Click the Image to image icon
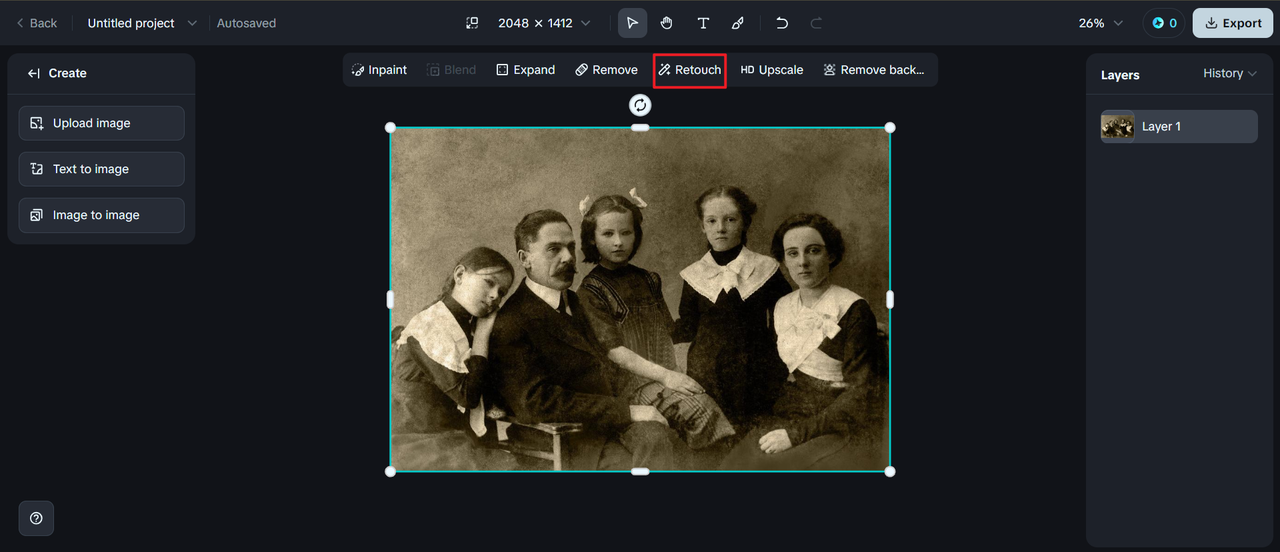 37,215
